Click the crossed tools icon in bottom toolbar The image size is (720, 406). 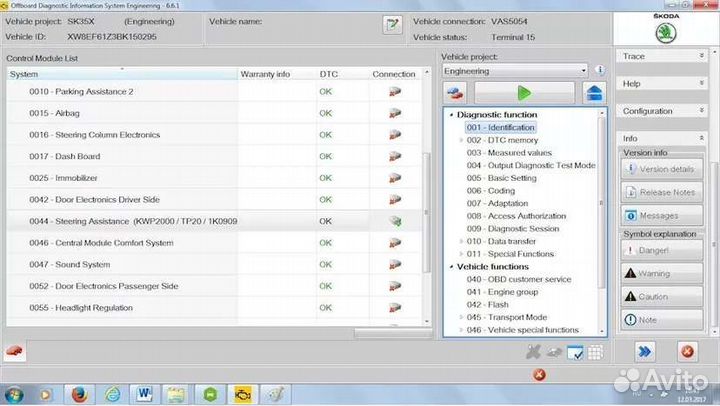[534, 352]
